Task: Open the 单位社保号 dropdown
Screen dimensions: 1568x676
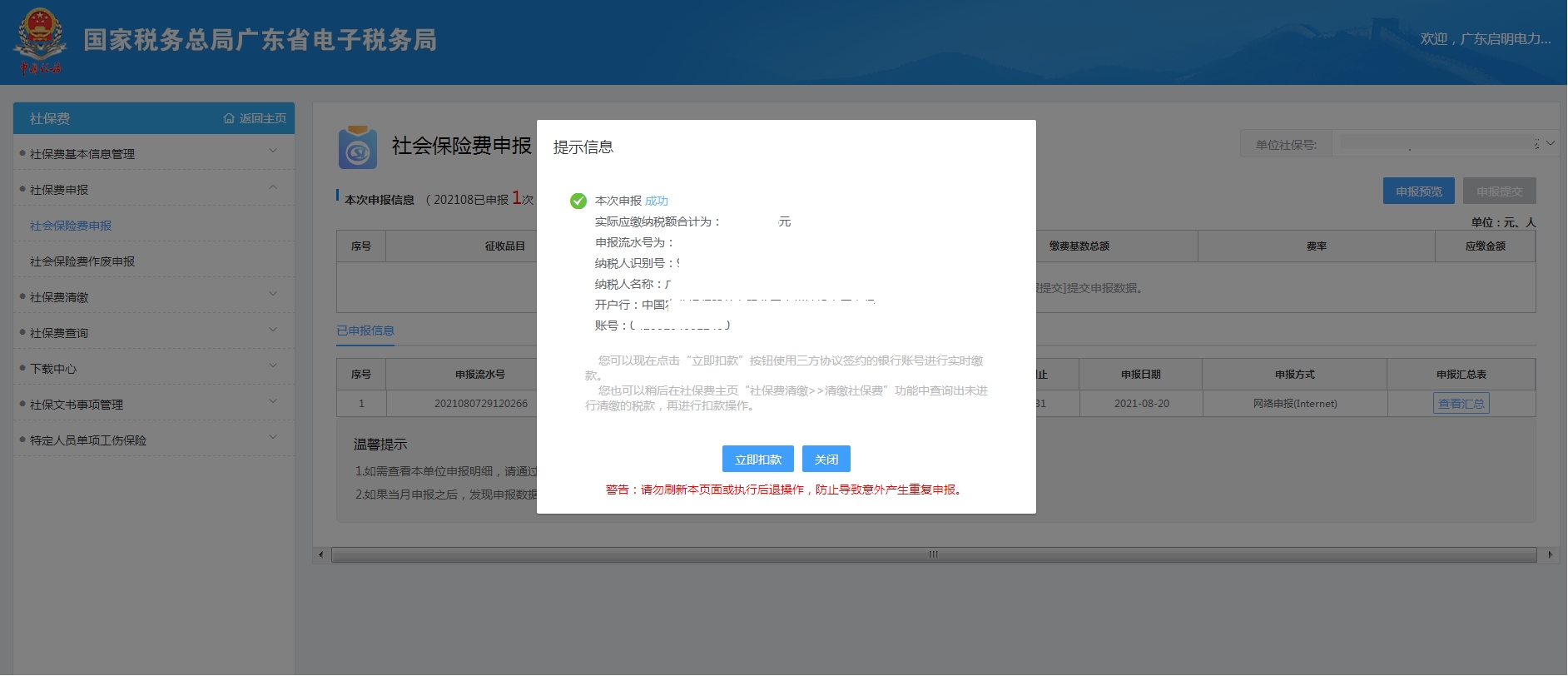Action: tap(1550, 144)
